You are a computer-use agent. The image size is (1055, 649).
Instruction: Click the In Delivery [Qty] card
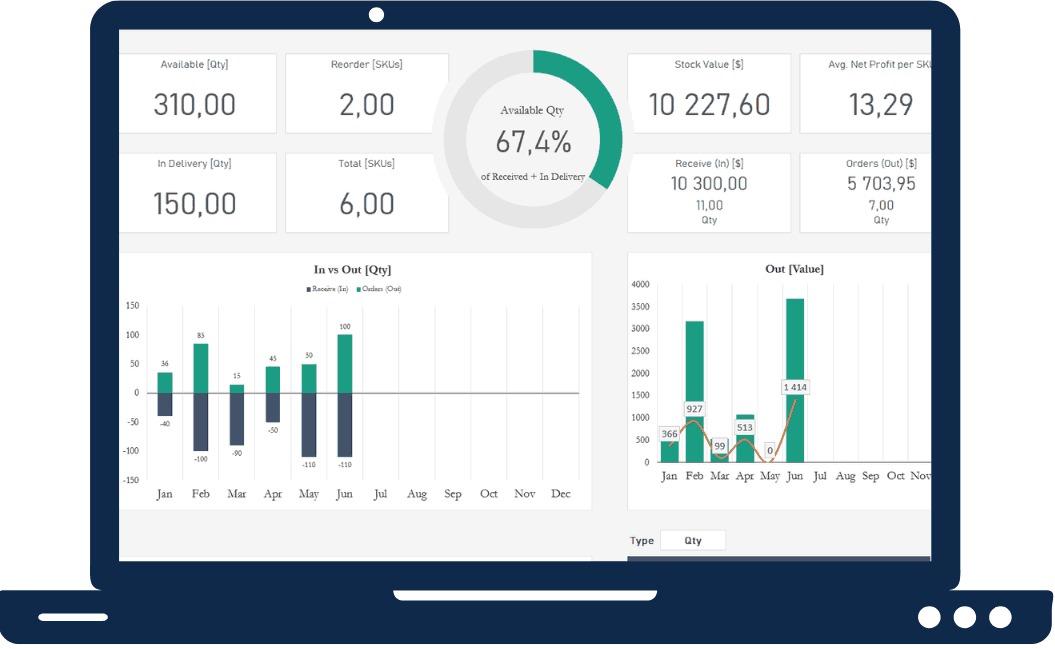[196, 192]
